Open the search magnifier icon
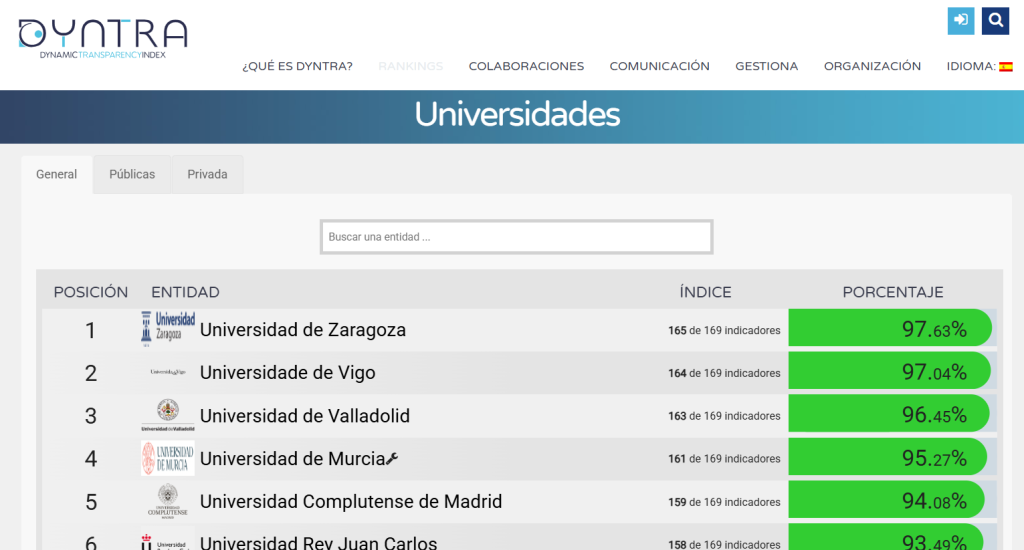The height and width of the screenshot is (550, 1024). pyautogui.click(x=995, y=21)
